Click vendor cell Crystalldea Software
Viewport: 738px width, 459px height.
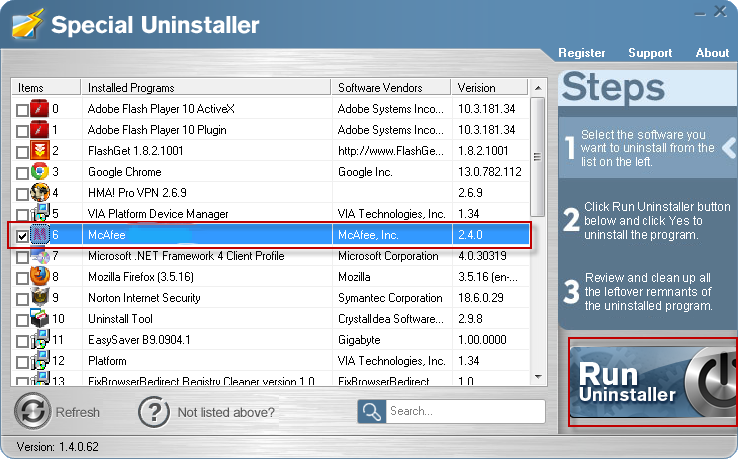tap(391, 319)
